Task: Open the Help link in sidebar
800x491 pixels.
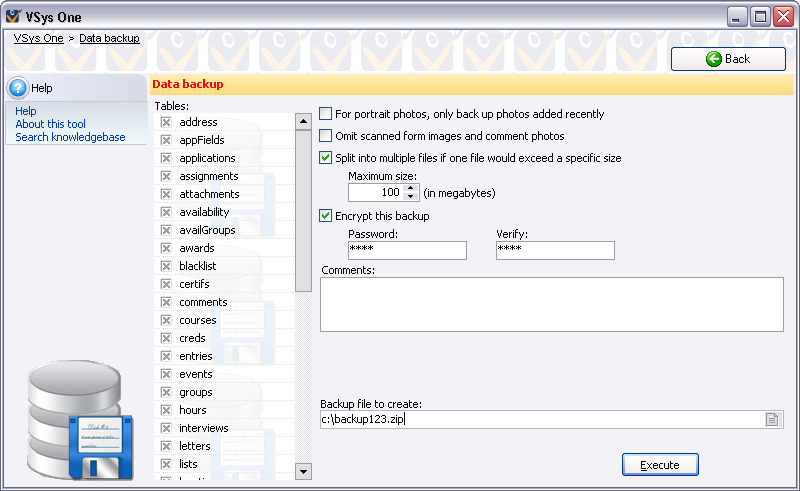Action: [26, 111]
